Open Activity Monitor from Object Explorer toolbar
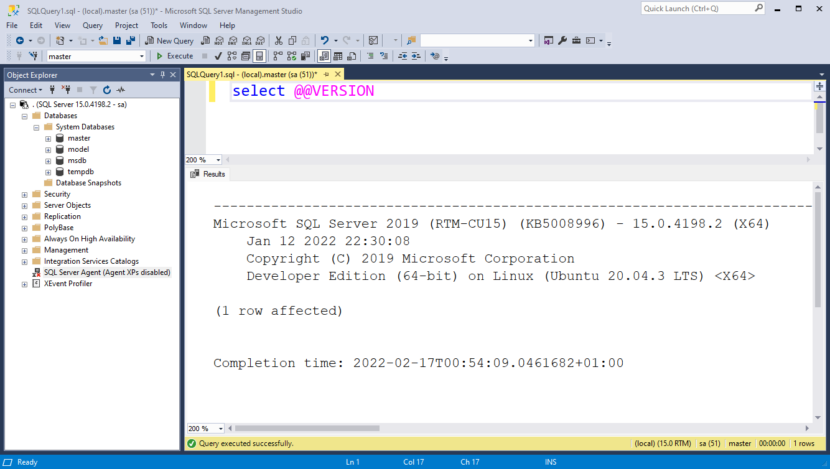Image resolution: width=830 pixels, height=469 pixels. point(121,89)
